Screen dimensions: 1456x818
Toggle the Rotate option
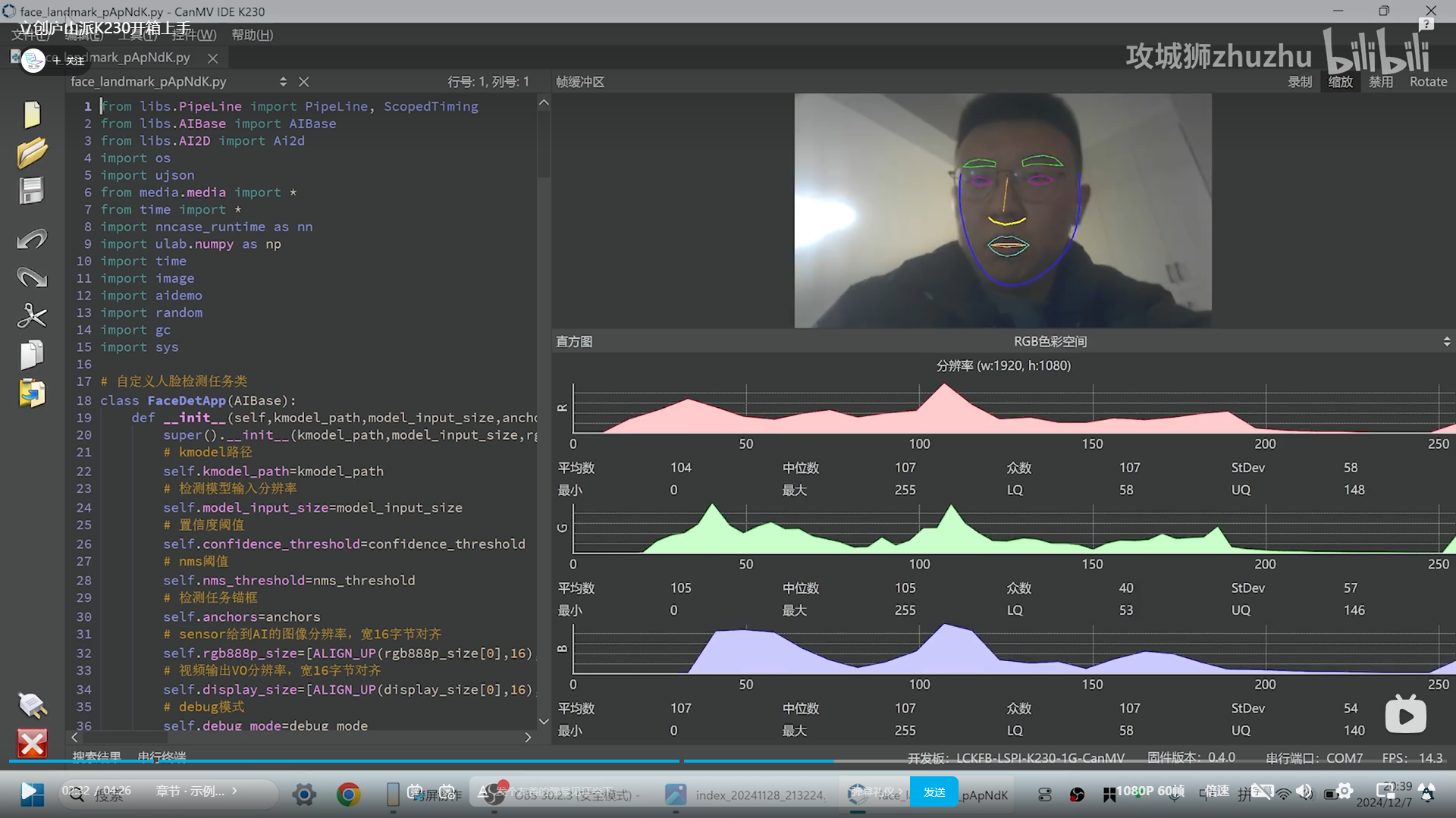(x=1428, y=82)
